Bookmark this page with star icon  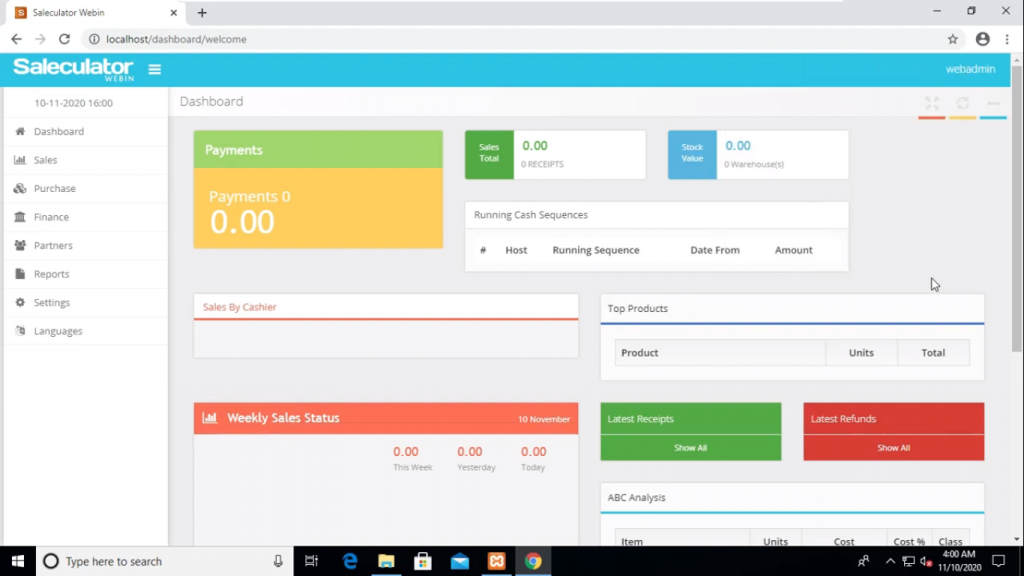(x=953, y=39)
